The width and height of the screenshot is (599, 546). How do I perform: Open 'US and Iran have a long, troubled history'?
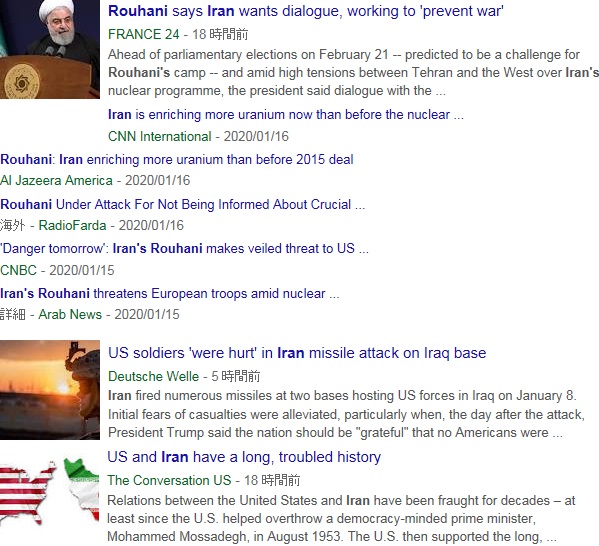[x=244, y=457]
